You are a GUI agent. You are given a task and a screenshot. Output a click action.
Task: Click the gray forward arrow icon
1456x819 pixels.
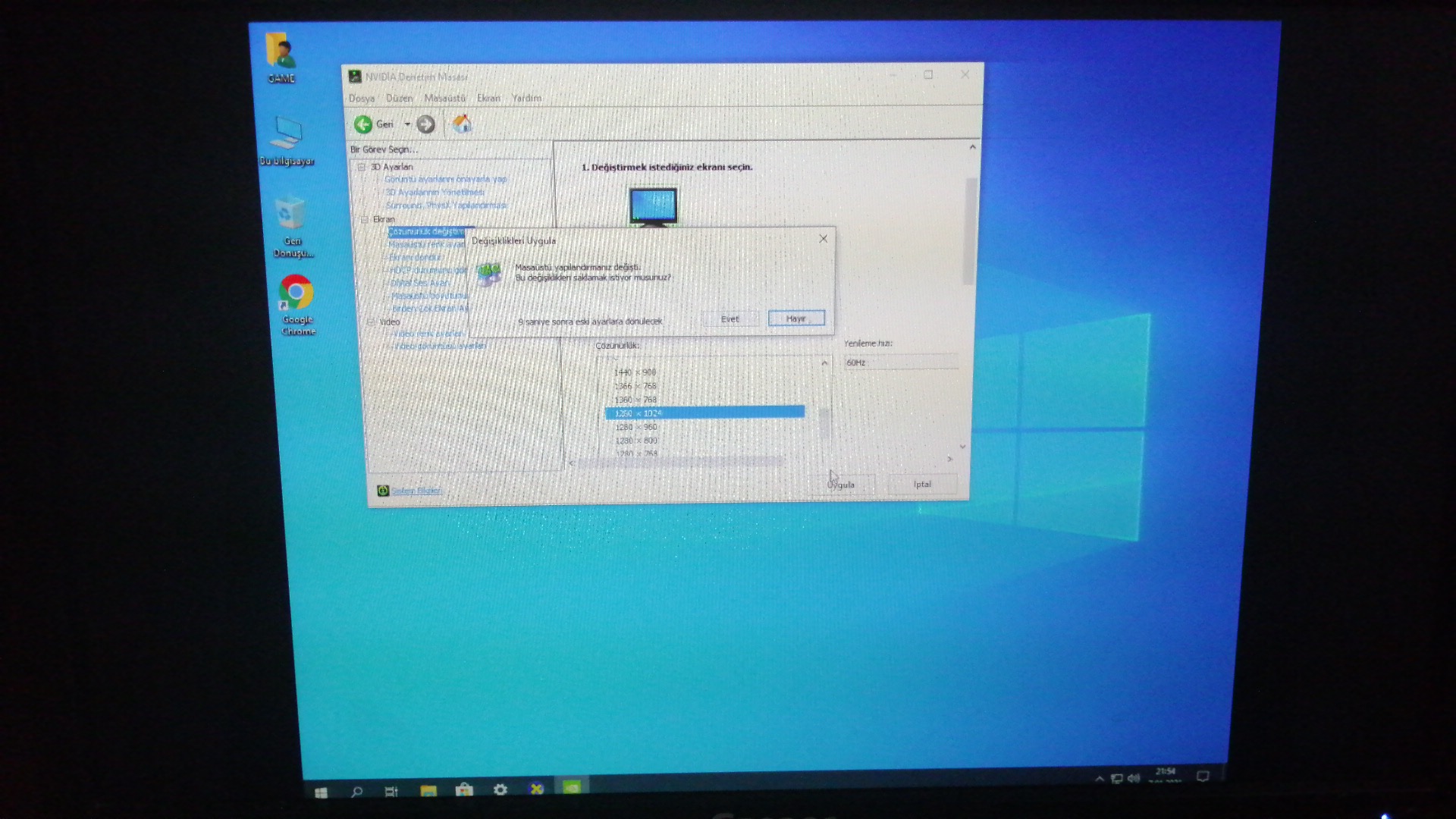pos(426,124)
